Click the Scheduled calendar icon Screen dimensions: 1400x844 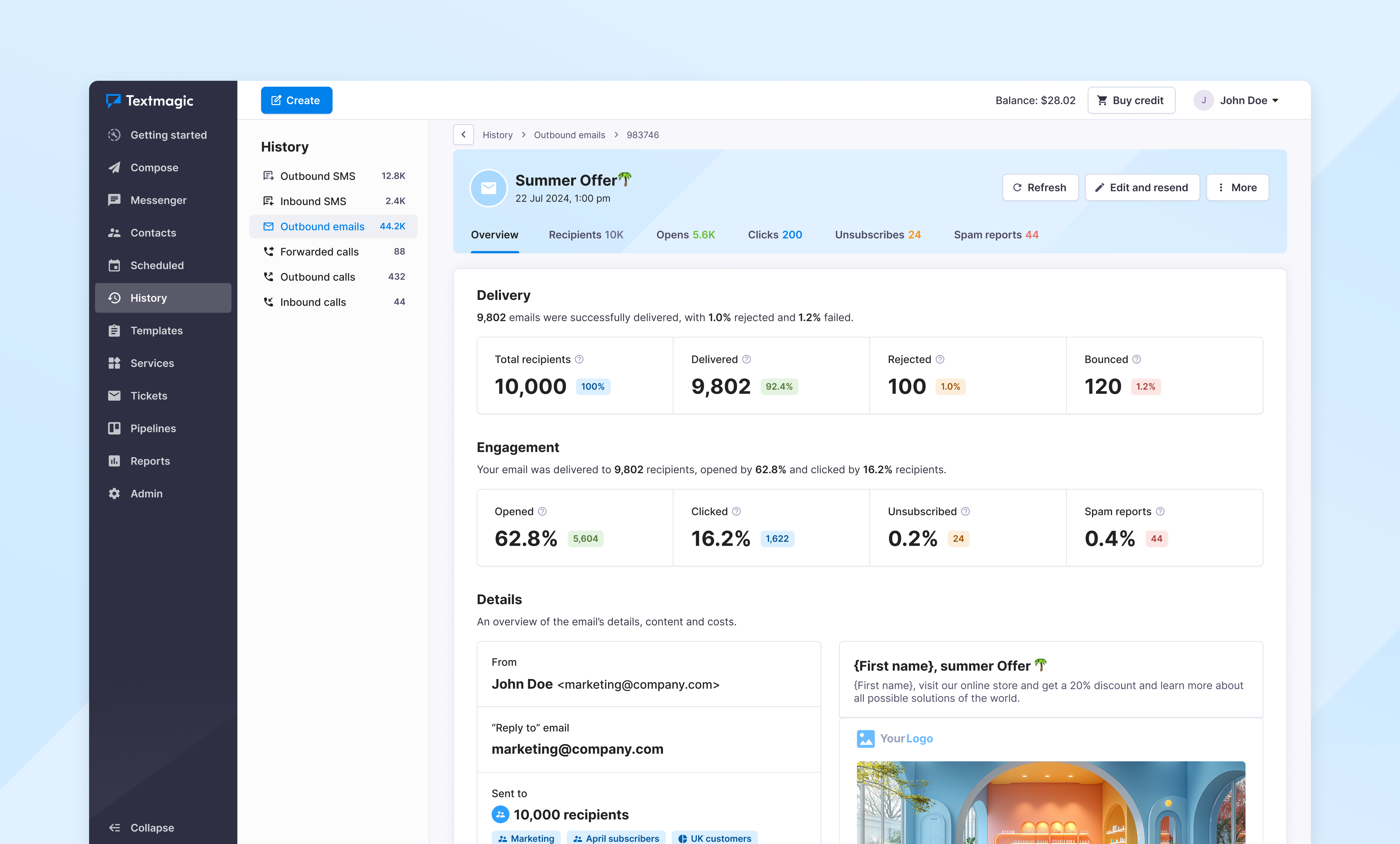point(114,265)
